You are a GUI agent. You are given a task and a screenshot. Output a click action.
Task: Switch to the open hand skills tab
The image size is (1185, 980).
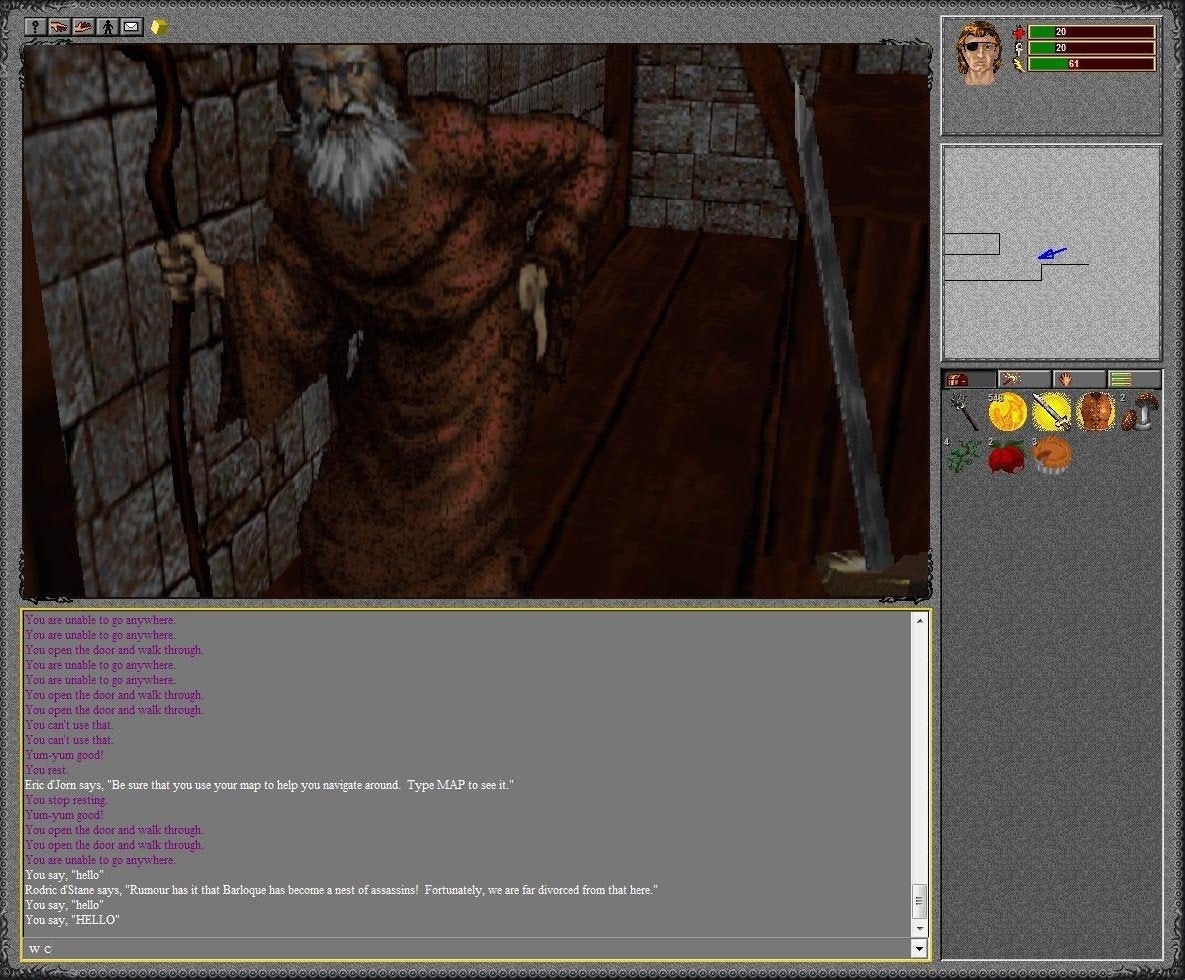pos(1079,379)
